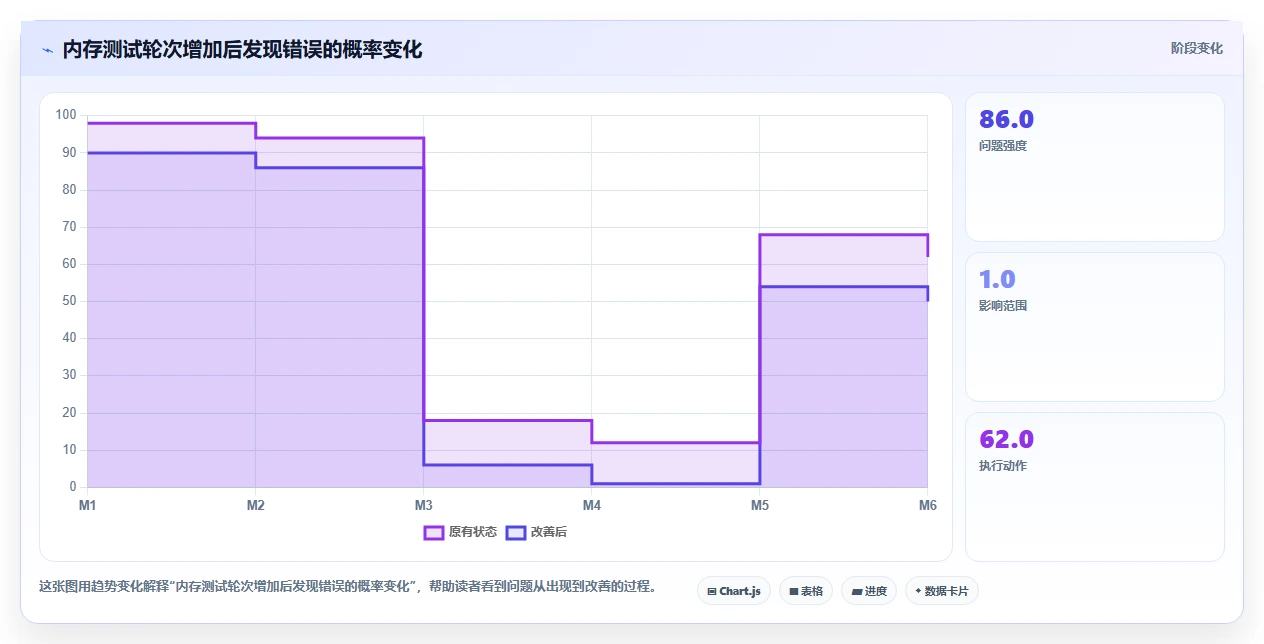This screenshot has height=644, width=1264.
Task: Select the 表格 tag
Action: point(805,591)
